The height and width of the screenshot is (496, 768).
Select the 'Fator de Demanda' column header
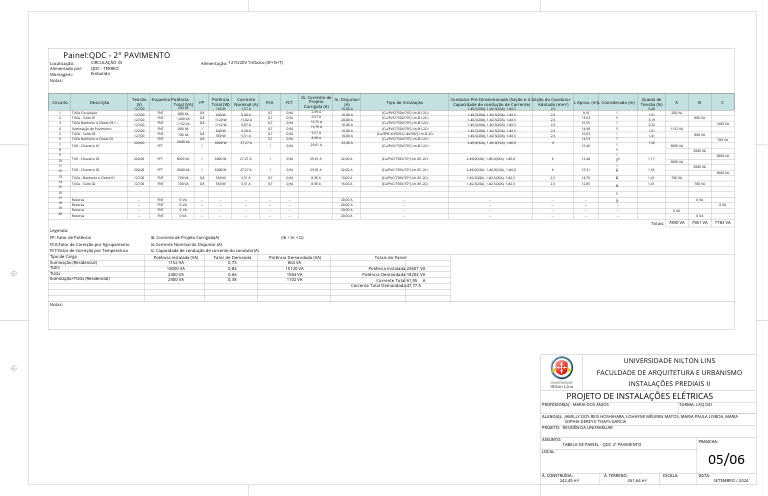point(233,258)
